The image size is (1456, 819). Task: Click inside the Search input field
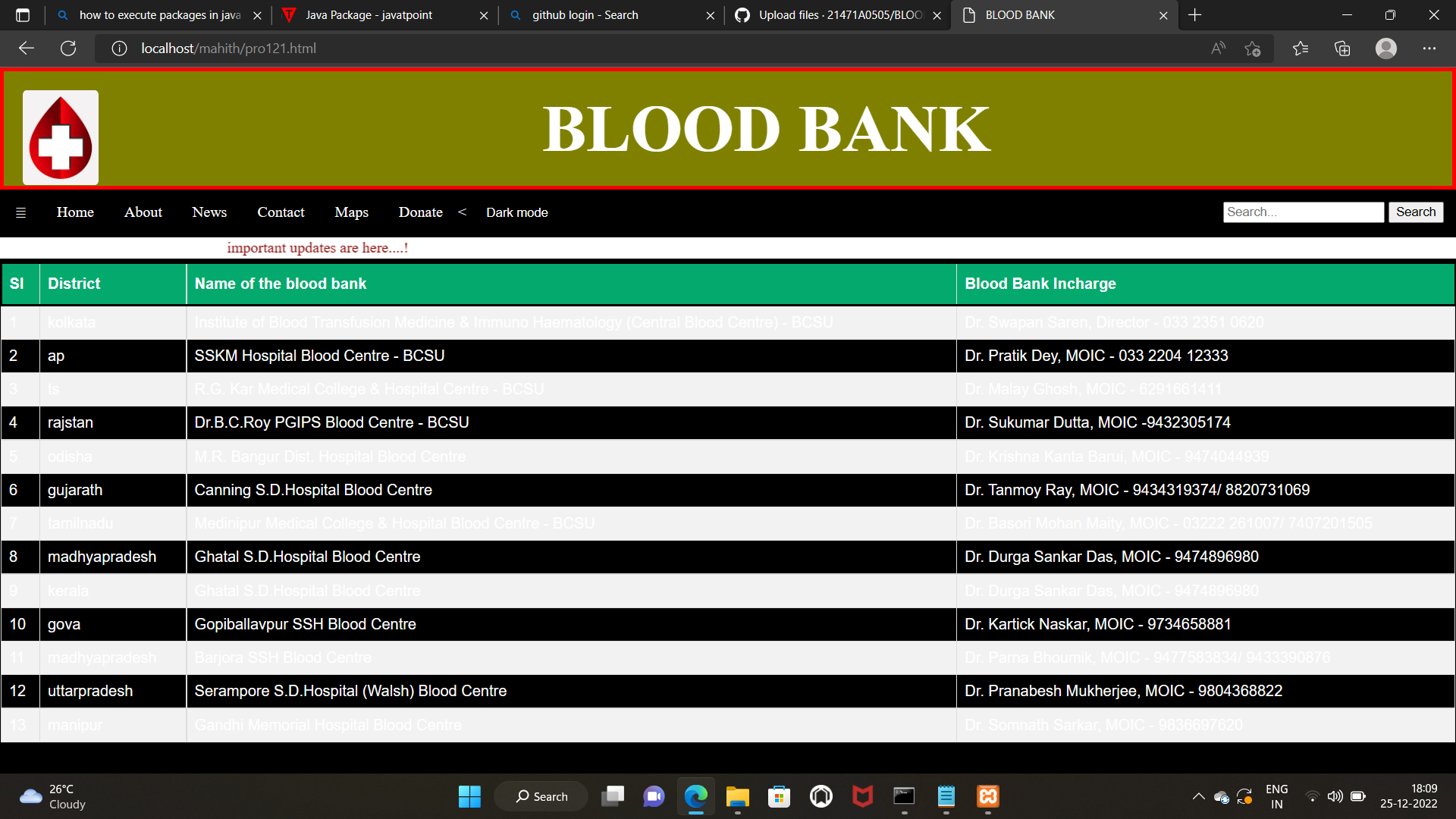tap(1303, 212)
